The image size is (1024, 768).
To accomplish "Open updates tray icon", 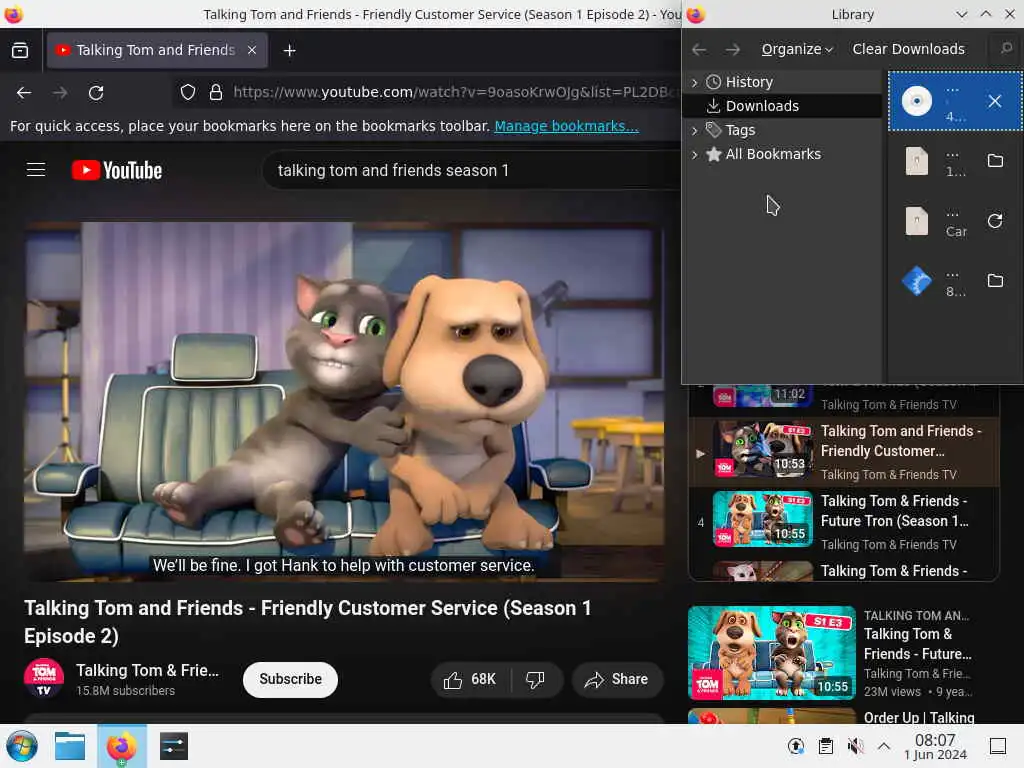I will point(795,746).
